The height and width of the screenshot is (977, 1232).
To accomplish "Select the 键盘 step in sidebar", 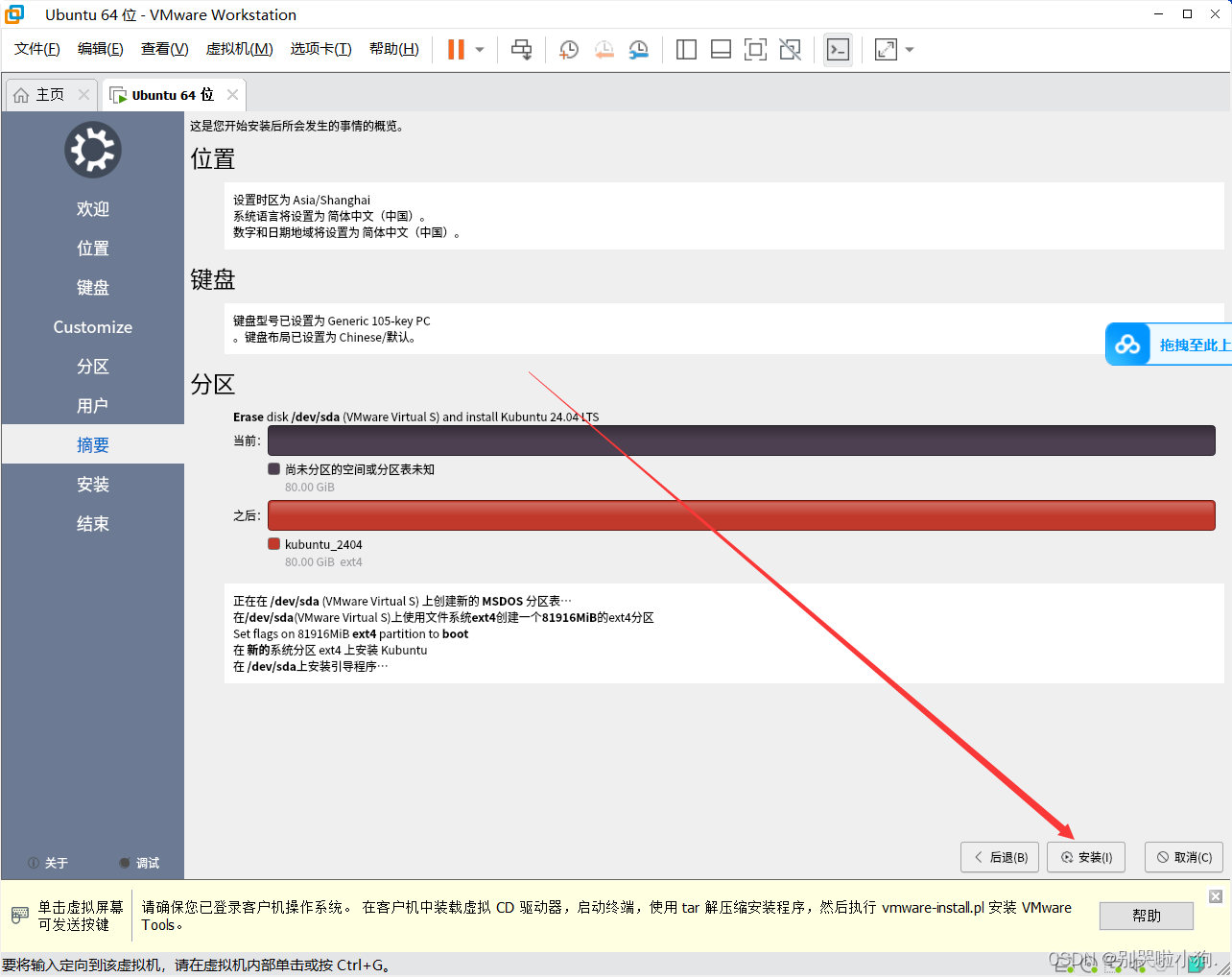I will tap(93, 288).
